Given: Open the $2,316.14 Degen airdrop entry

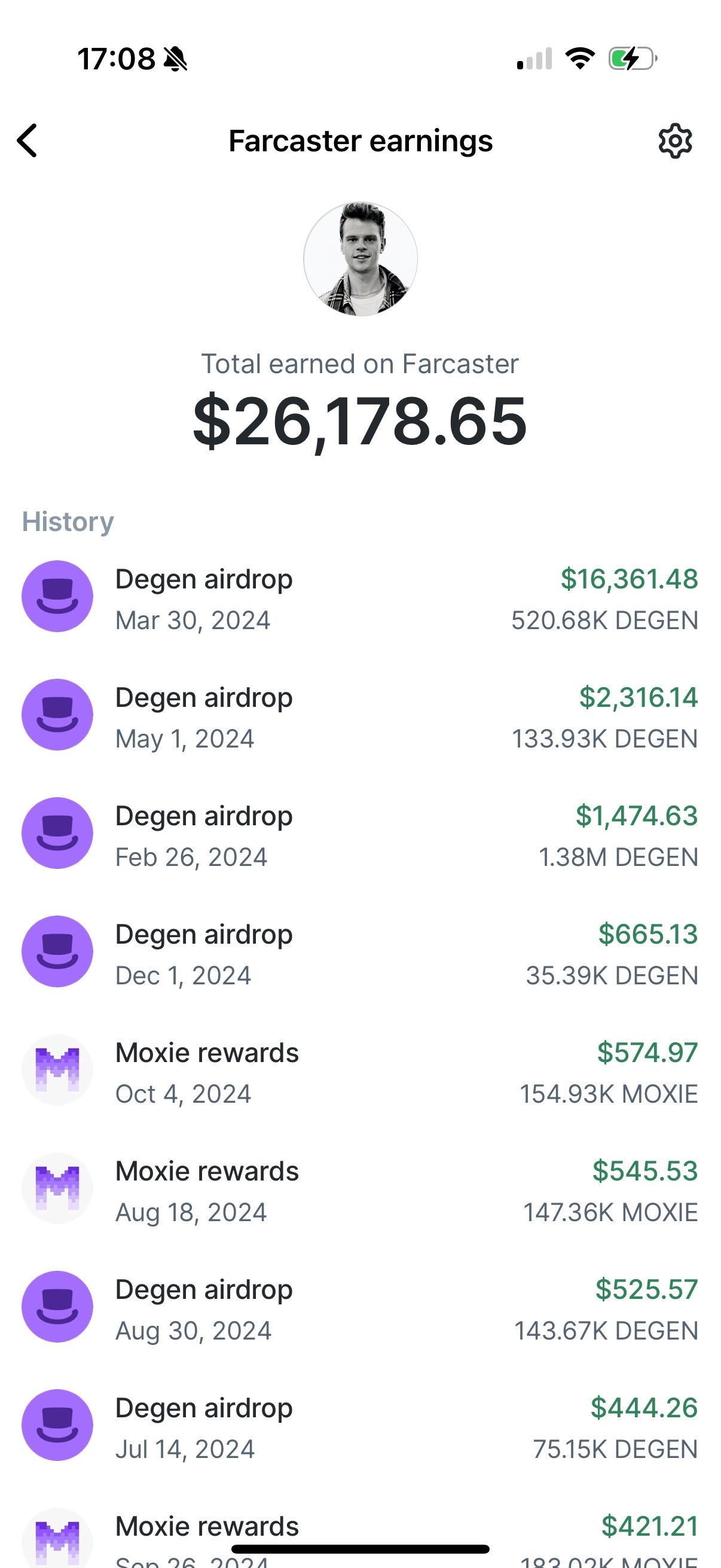Looking at the screenshot, I should pyautogui.click(x=360, y=716).
